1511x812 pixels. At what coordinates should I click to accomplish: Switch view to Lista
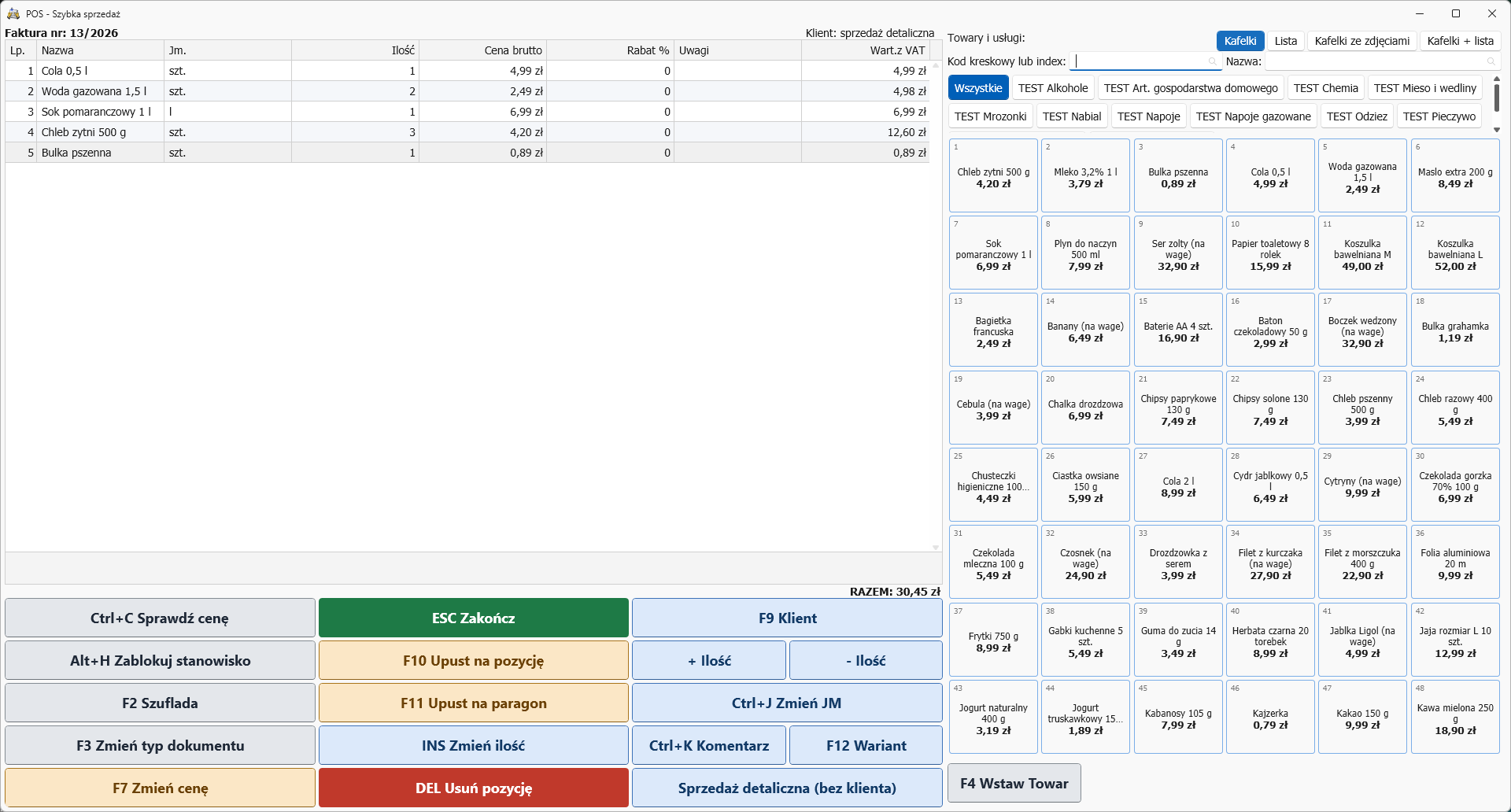(1286, 41)
